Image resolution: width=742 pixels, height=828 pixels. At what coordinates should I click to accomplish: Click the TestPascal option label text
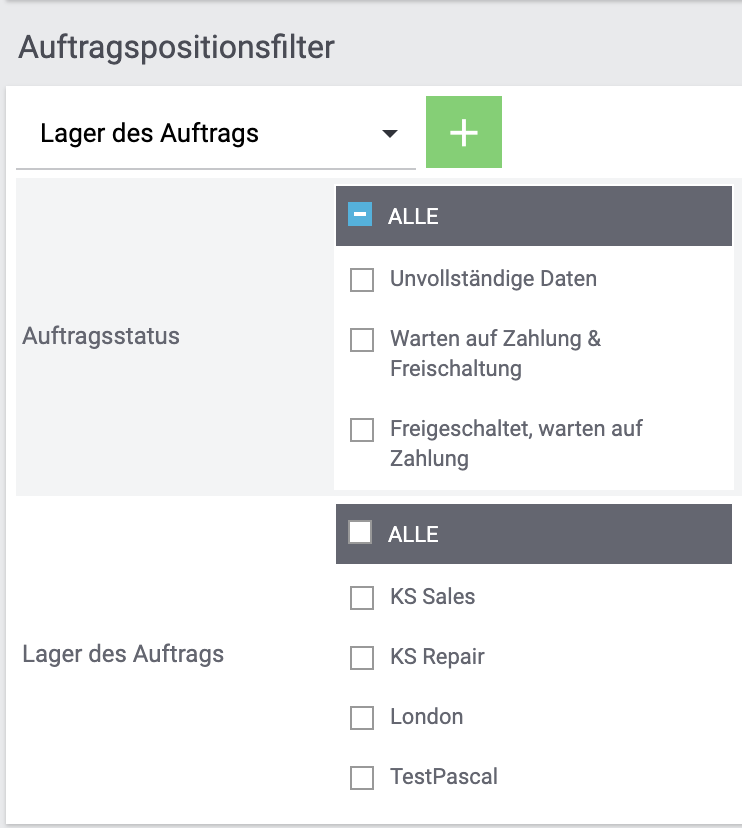443,777
